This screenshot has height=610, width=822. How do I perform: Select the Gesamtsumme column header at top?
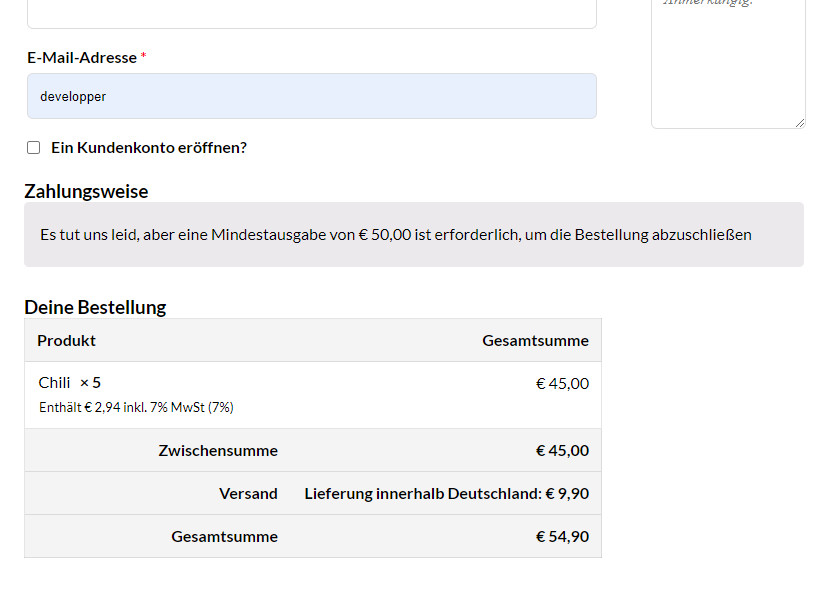(535, 340)
